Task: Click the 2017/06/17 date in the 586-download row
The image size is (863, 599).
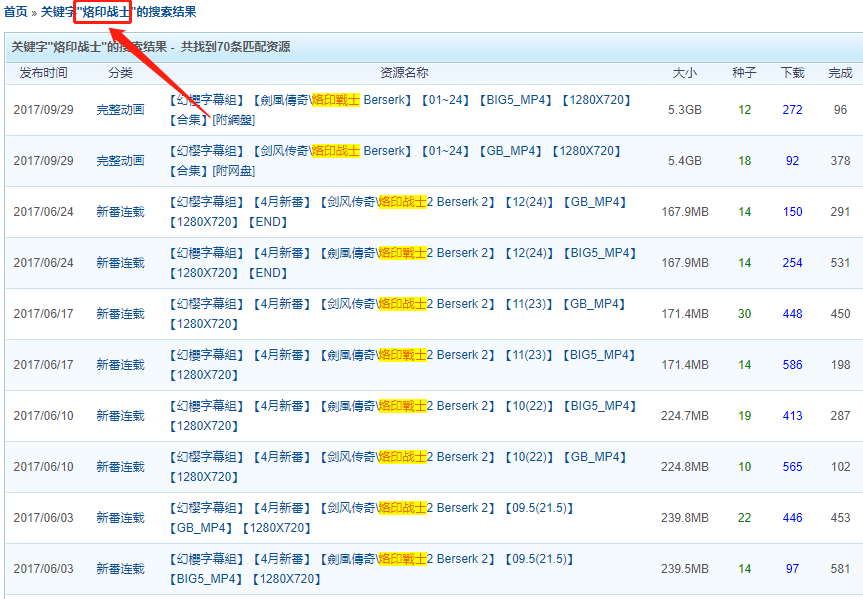Action: coord(43,364)
